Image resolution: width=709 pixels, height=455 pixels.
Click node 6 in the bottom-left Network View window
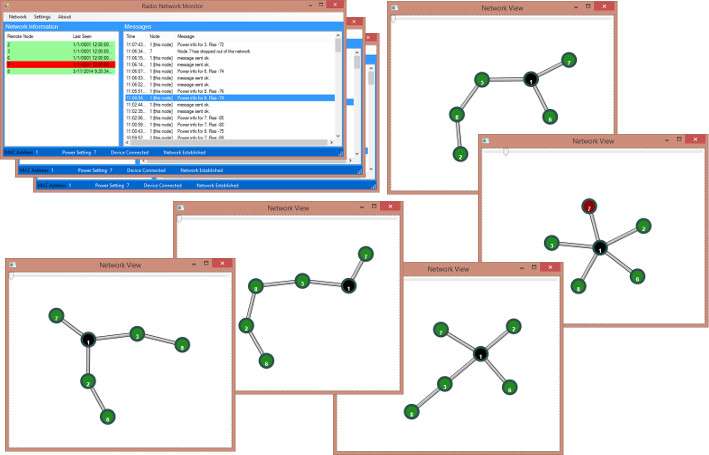click(x=108, y=416)
